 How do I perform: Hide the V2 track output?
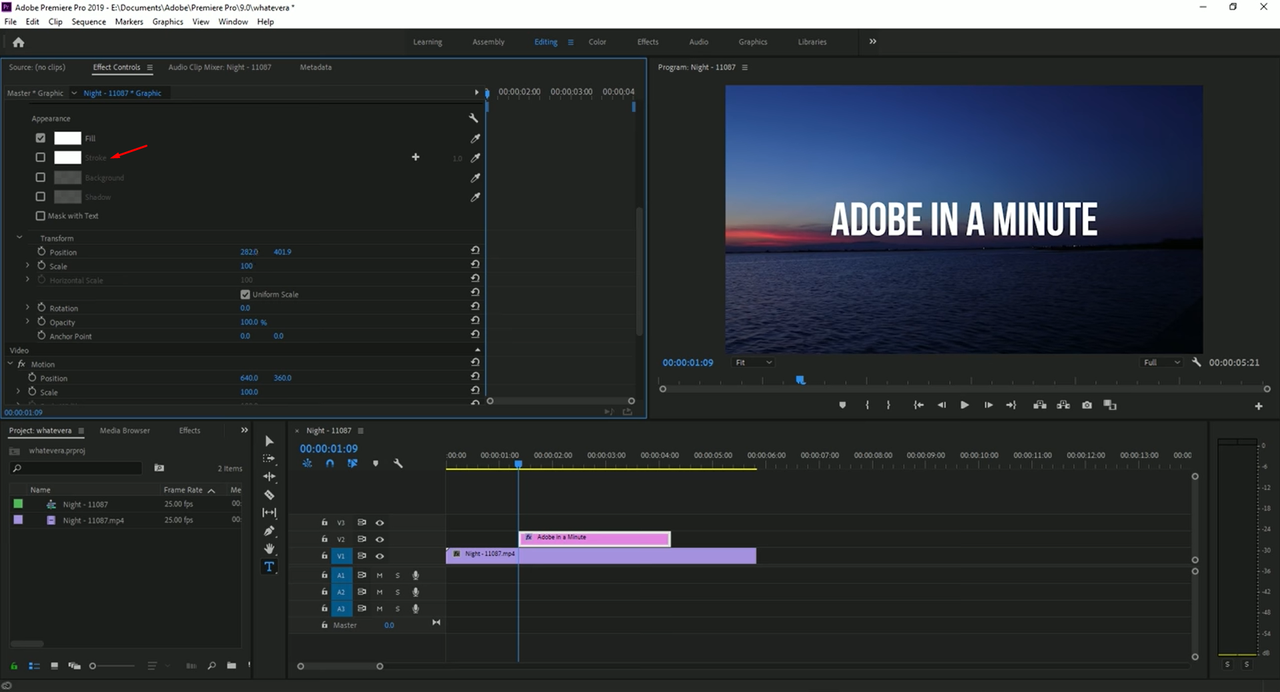(380, 540)
